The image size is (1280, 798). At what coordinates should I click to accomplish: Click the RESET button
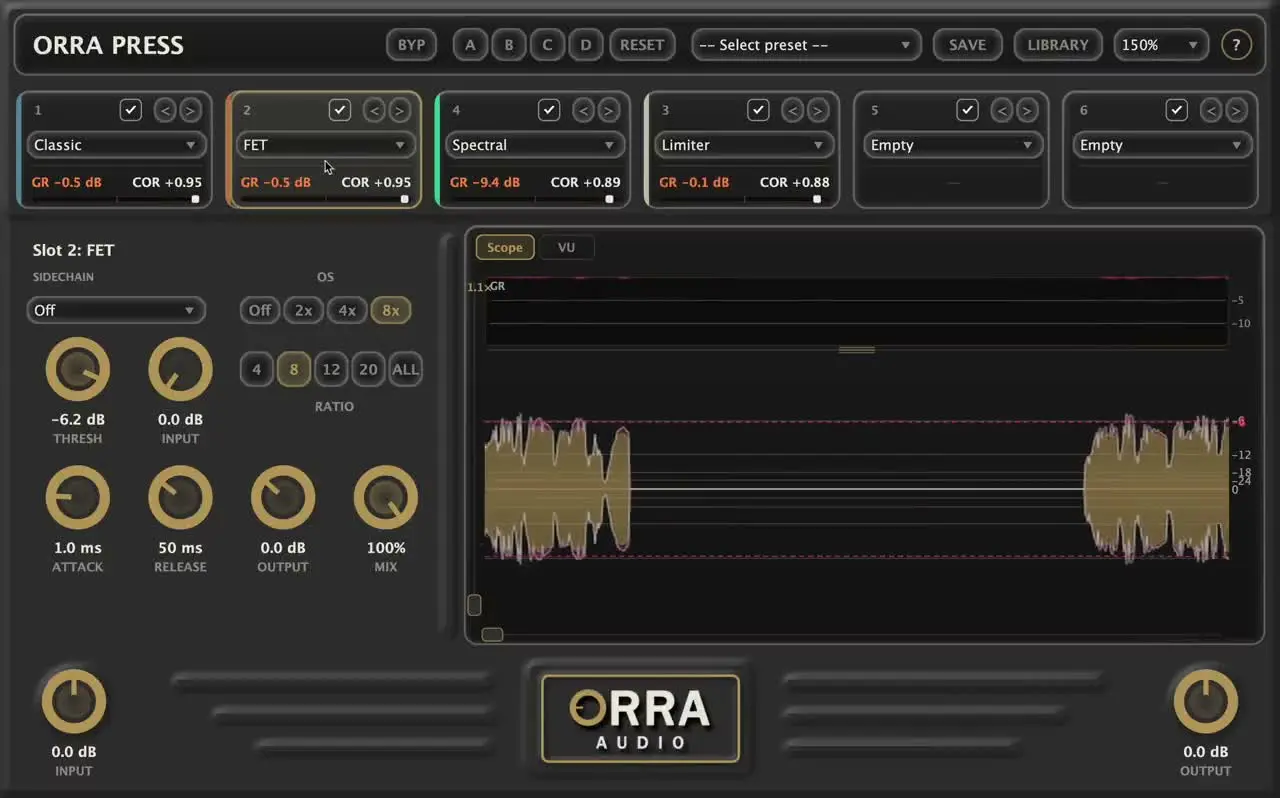(641, 45)
